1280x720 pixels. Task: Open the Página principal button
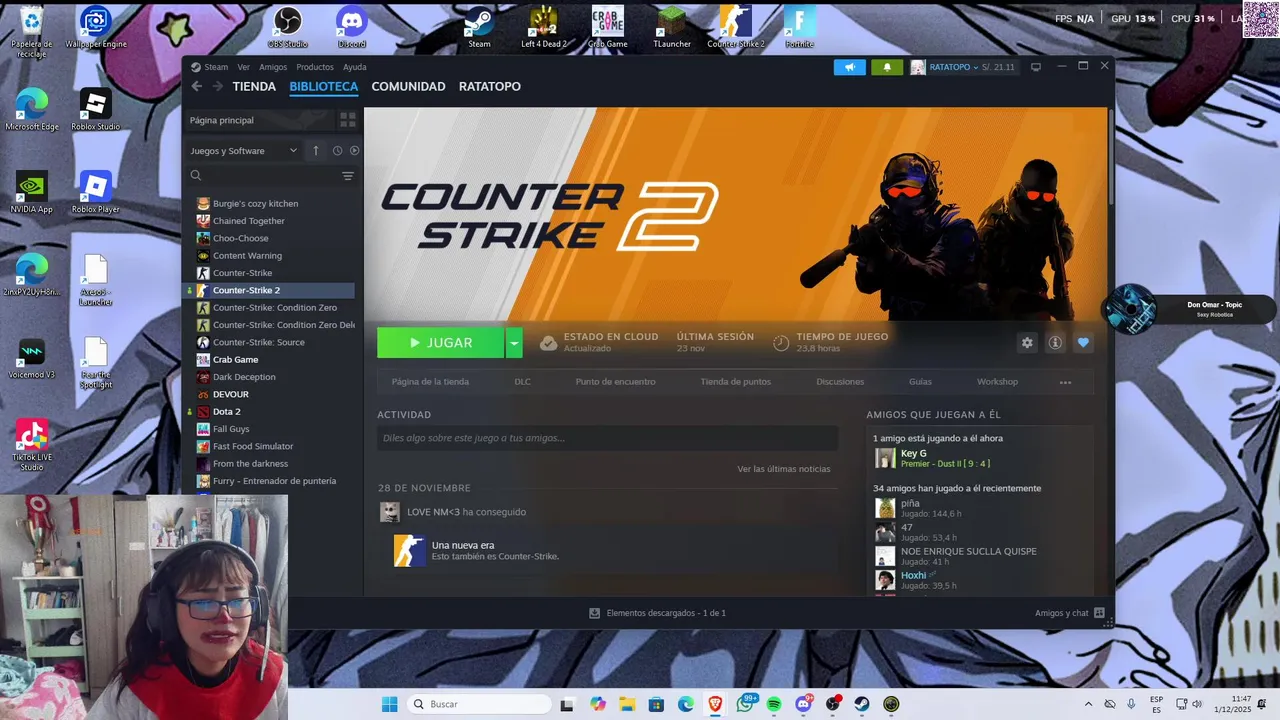[259, 120]
